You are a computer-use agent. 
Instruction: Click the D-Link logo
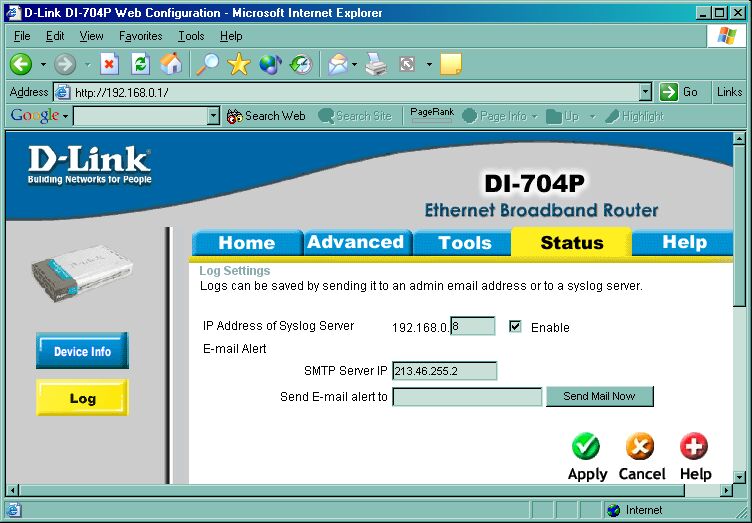click(90, 164)
